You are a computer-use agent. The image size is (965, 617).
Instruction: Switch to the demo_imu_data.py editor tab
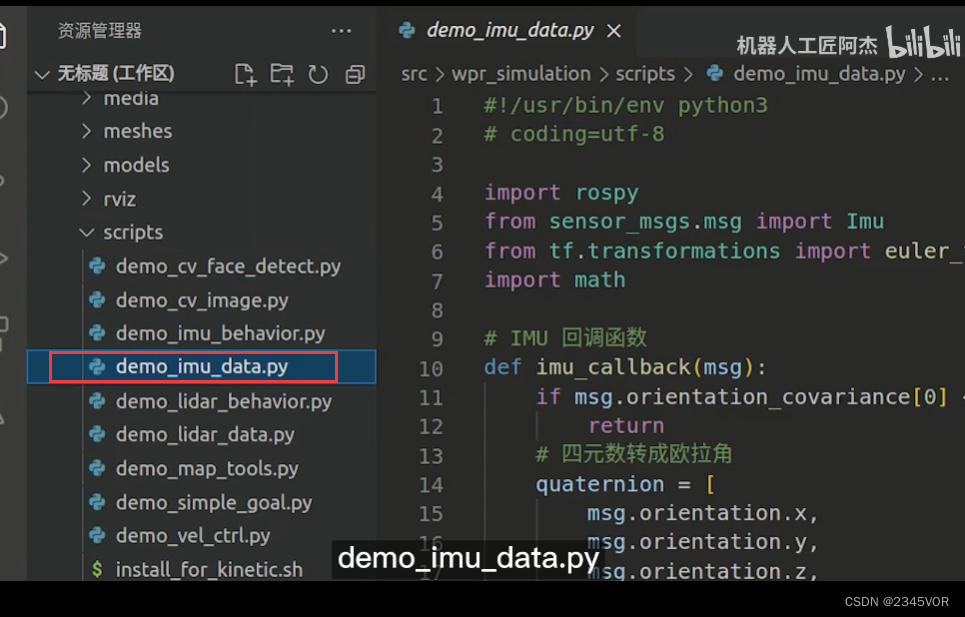(511, 30)
